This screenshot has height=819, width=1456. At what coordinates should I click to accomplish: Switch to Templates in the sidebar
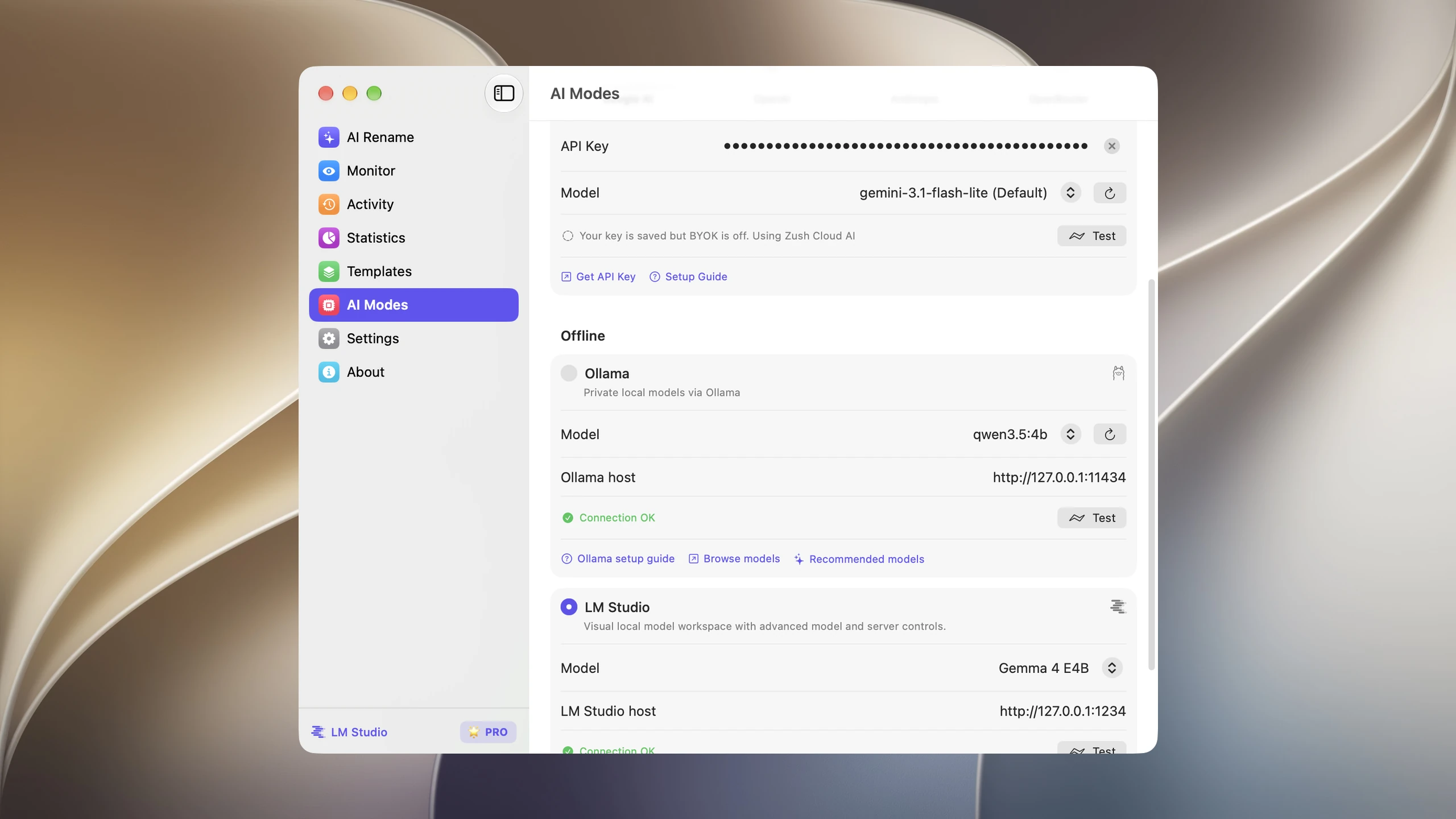413,271
